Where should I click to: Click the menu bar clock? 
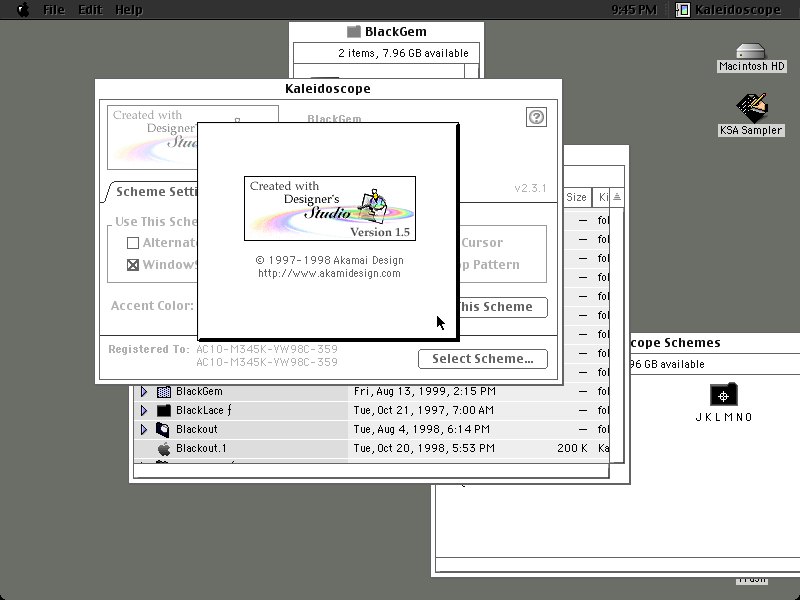[634, 10]
